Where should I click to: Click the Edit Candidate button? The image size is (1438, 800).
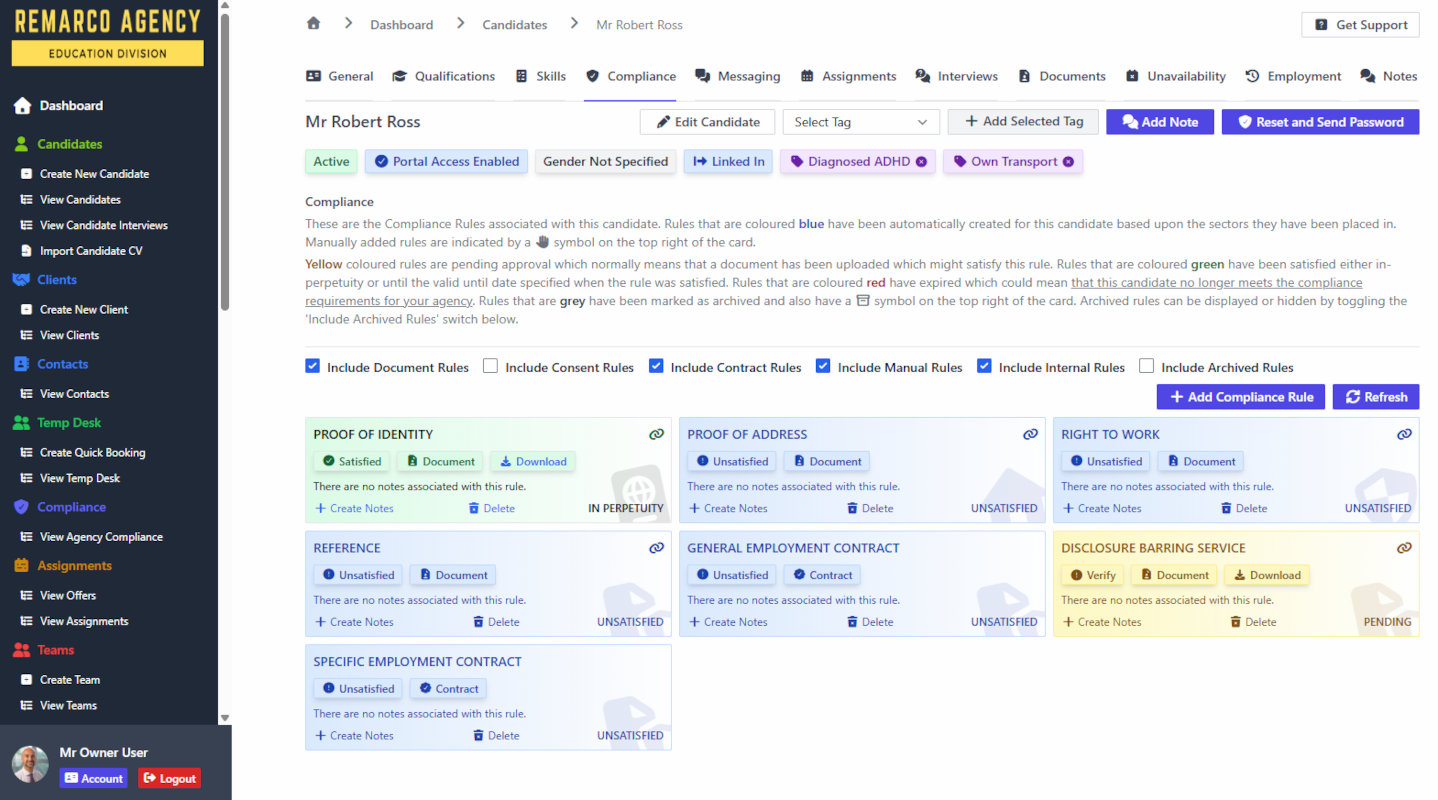pyautogui.click(x=707, y=122)
